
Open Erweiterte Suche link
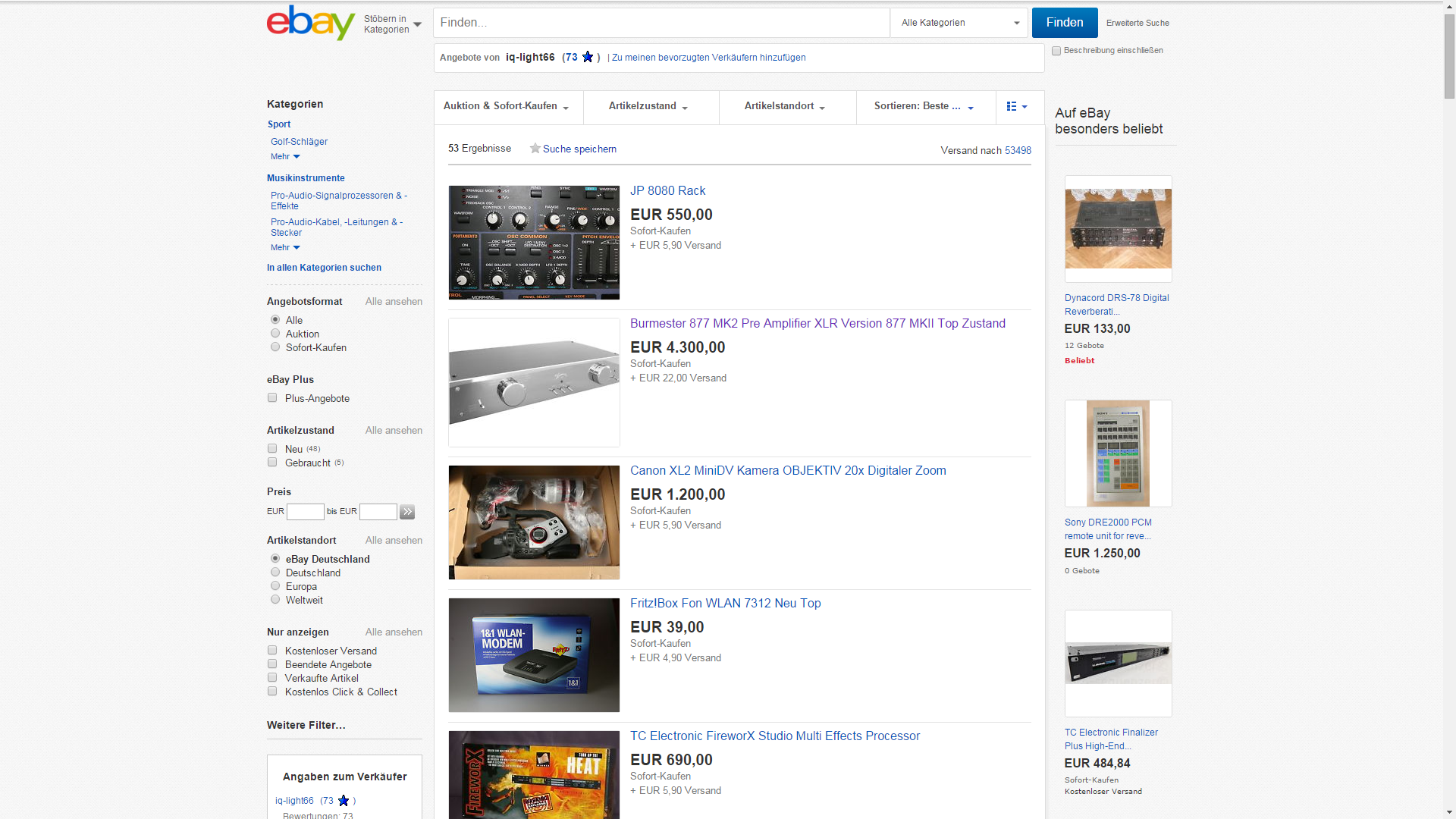(1137, 23)
